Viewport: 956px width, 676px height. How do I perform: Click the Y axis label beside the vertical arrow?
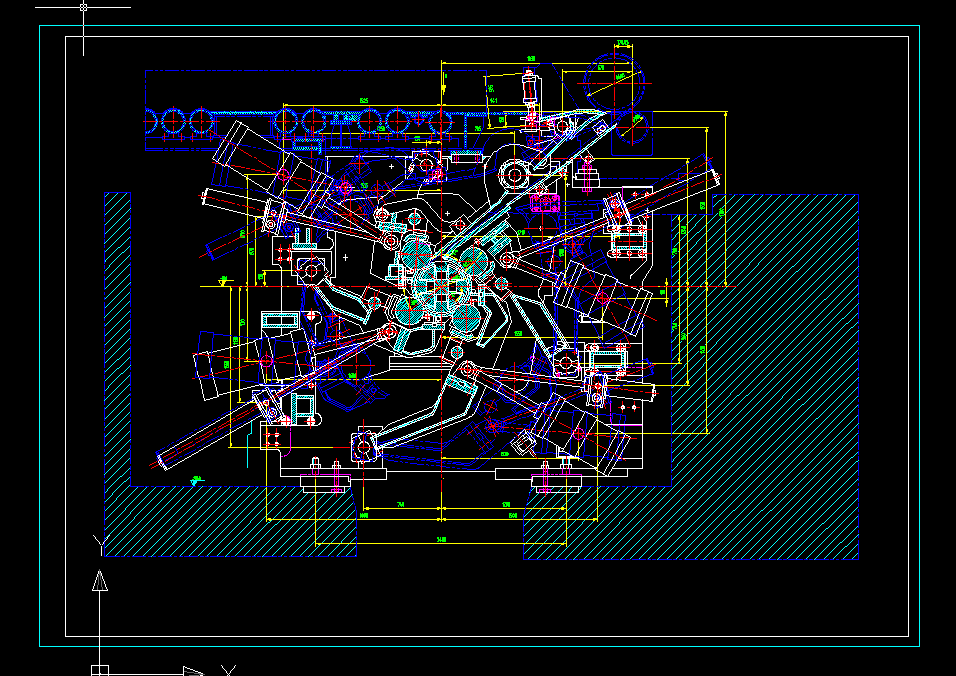coord(102,543)
